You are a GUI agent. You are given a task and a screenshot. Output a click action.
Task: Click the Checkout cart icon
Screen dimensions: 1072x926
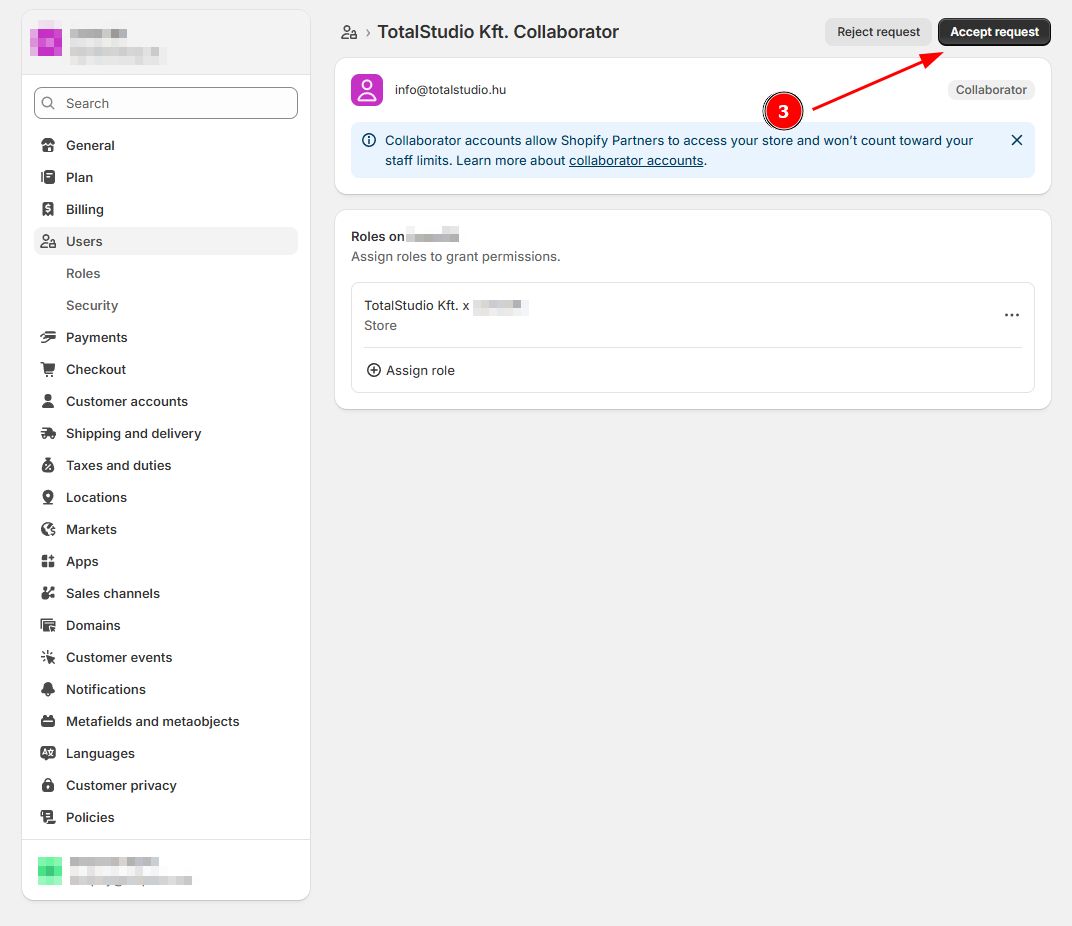48,369
